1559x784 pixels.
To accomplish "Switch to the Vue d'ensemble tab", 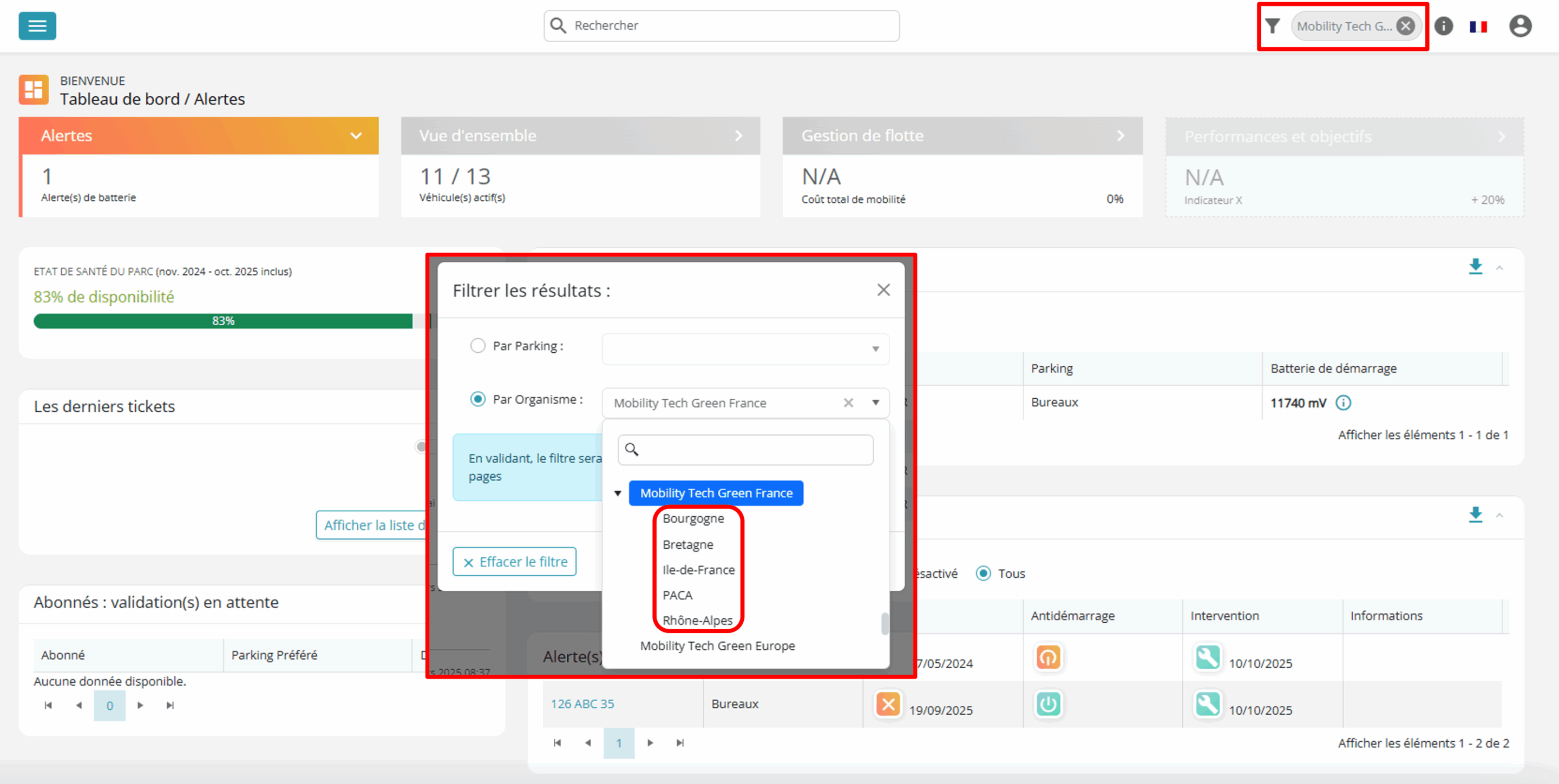I will 580,135.
